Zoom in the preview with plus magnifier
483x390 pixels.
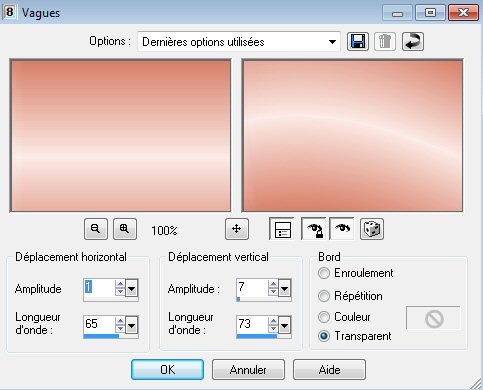[125, 229]
